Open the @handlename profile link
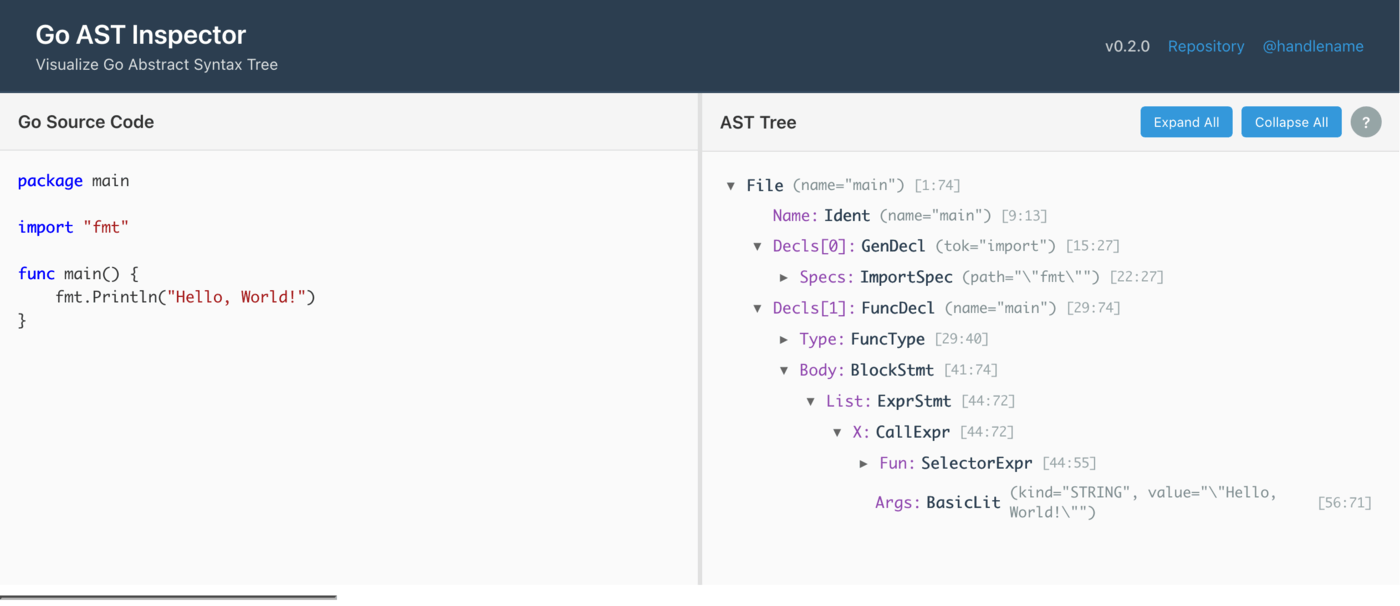The image size is (1400, 606). tap(1312, 46)
